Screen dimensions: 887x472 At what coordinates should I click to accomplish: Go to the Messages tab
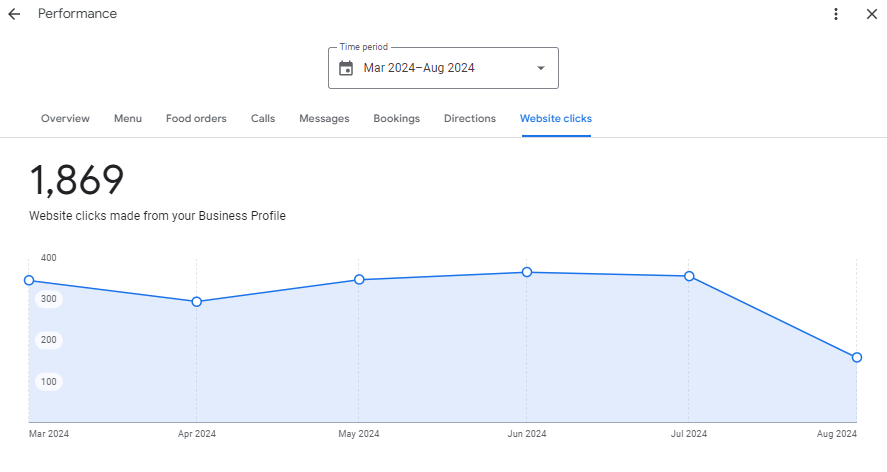point(324,118)
